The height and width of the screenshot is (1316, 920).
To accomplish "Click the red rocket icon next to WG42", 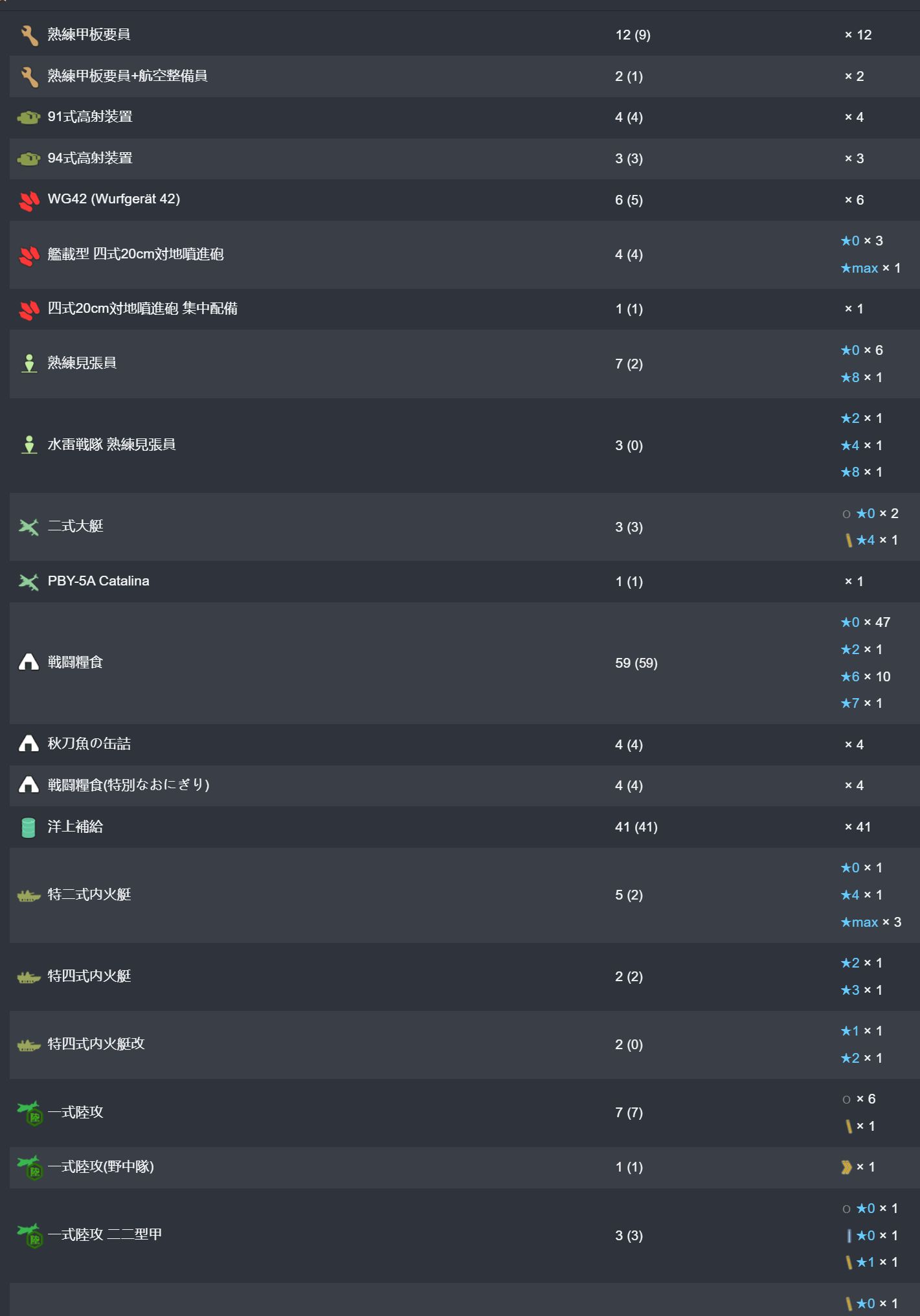I will (29, 200).
